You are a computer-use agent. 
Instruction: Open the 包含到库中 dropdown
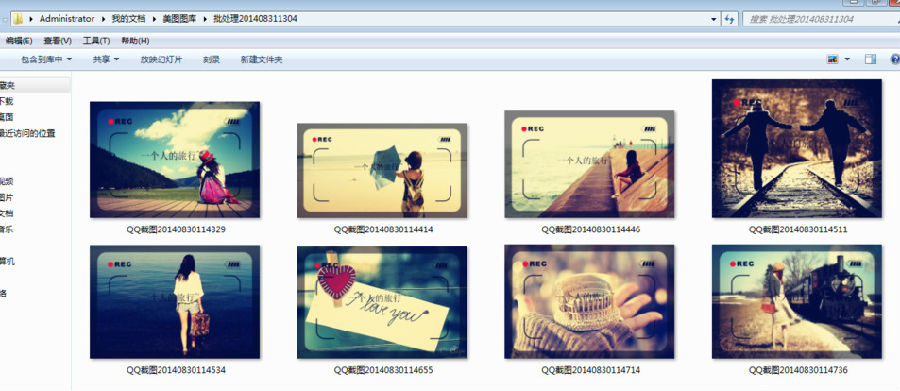click(46, 59)
